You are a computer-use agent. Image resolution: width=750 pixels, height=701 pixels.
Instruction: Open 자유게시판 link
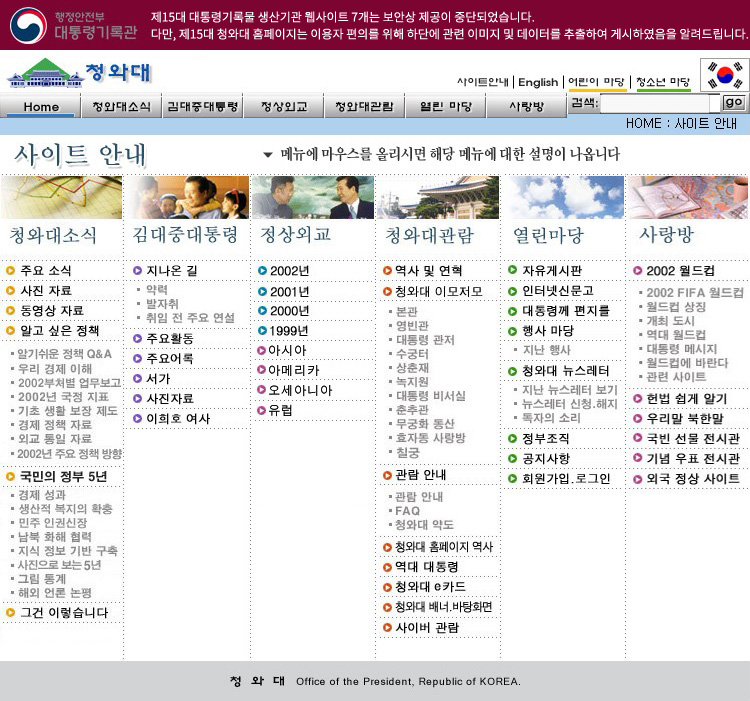[551, 270]
